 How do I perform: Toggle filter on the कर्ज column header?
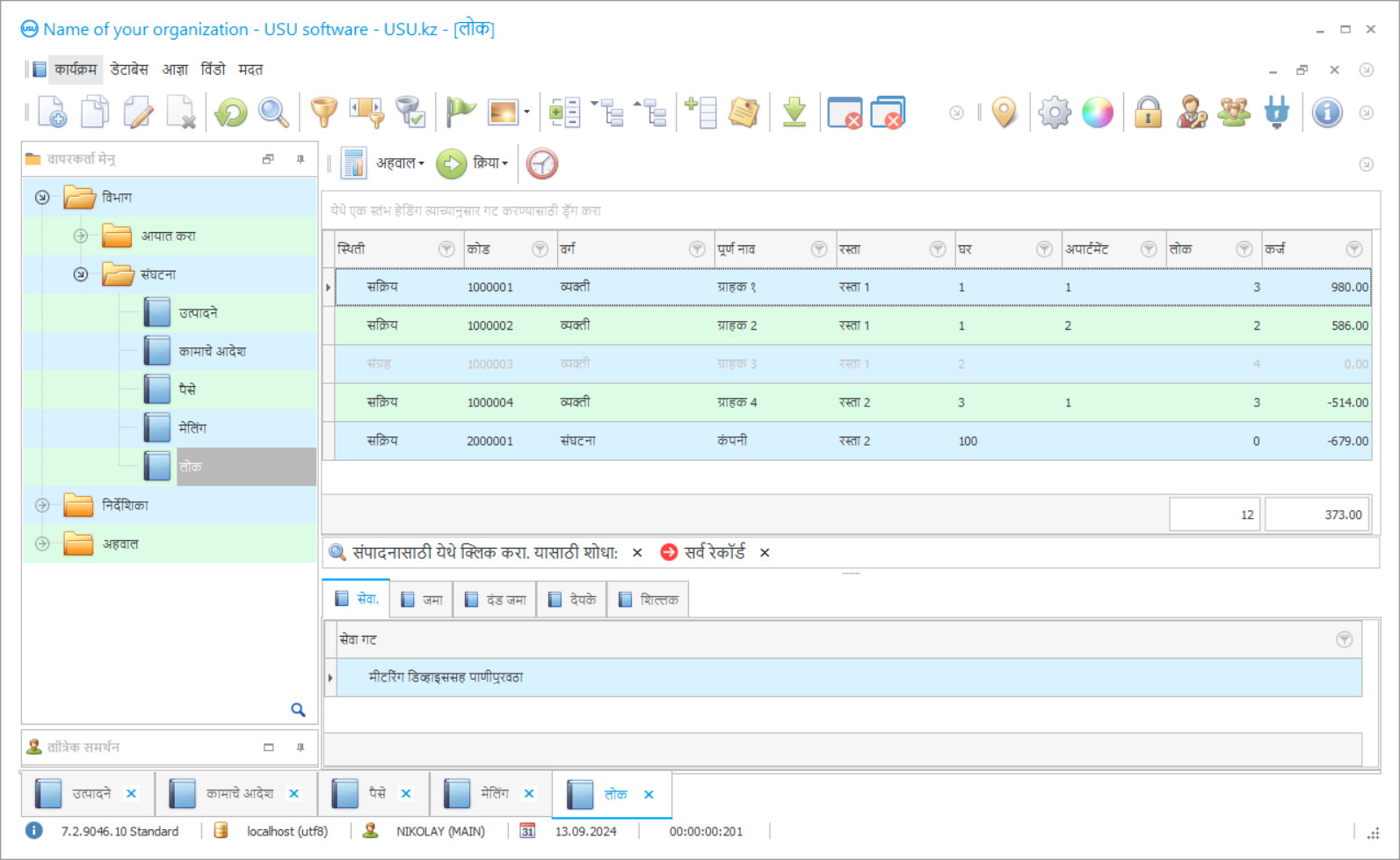coord(1354,249)
